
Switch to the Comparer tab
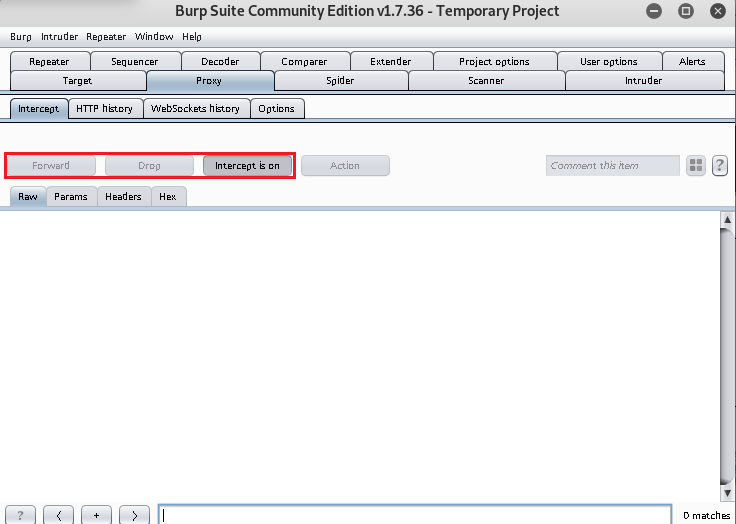(x=304, y=62)
